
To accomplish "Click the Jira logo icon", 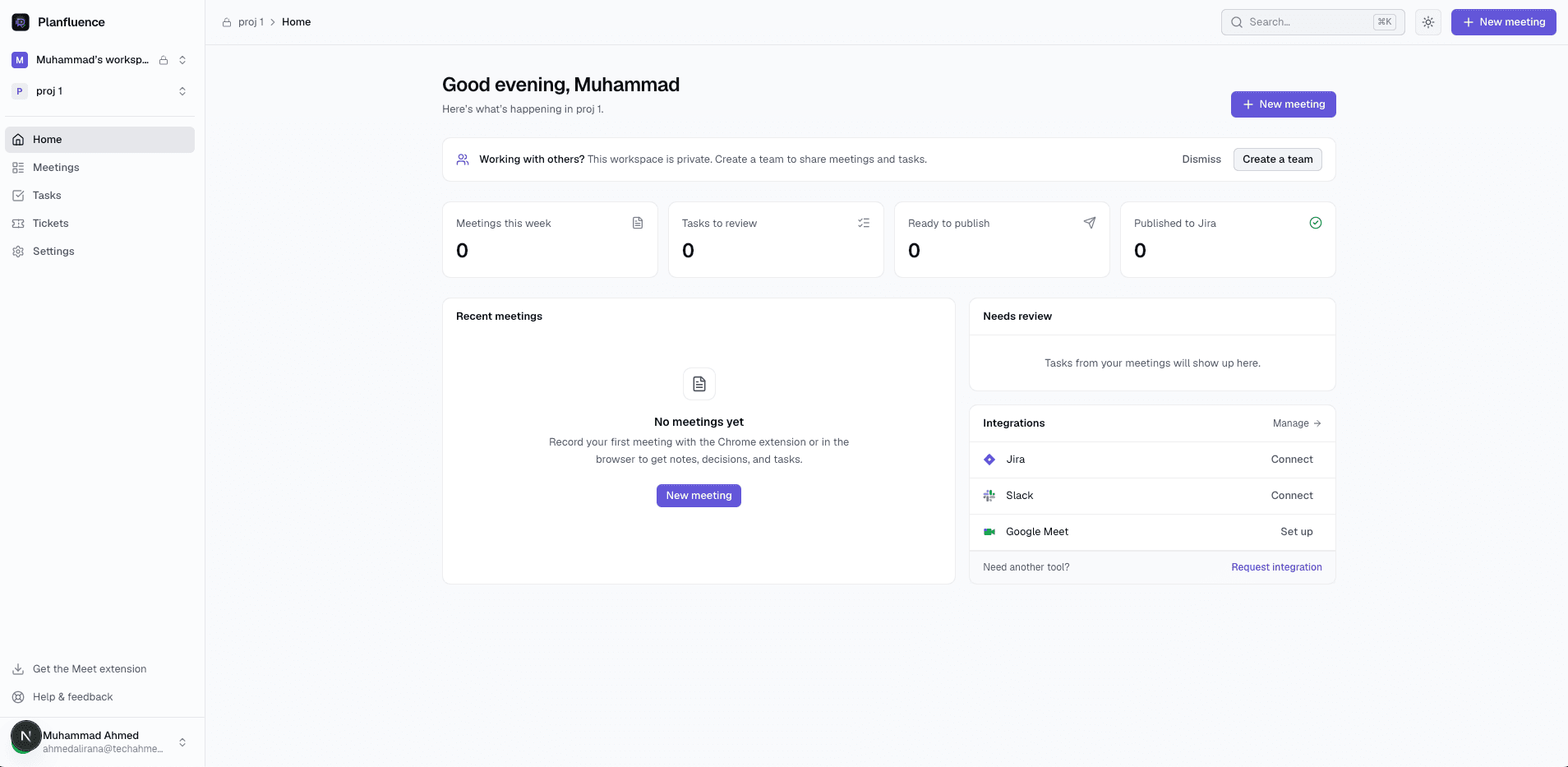I will click(x=989, y=460).
